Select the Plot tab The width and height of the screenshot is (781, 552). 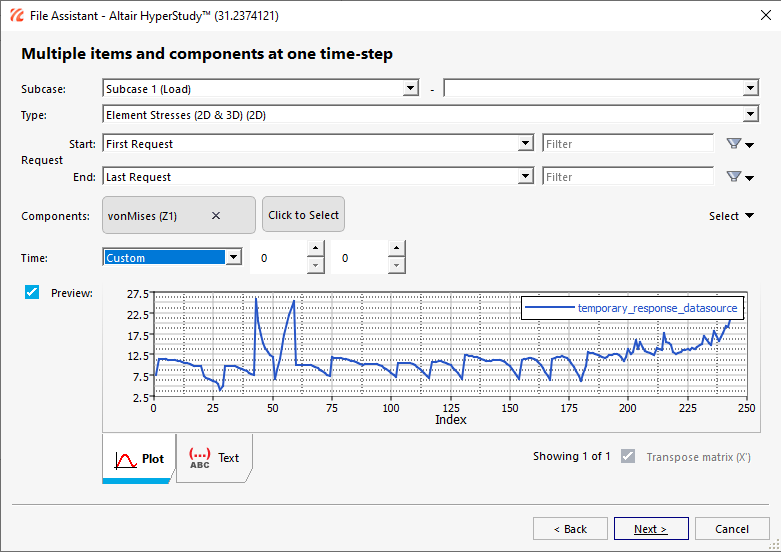139,459
